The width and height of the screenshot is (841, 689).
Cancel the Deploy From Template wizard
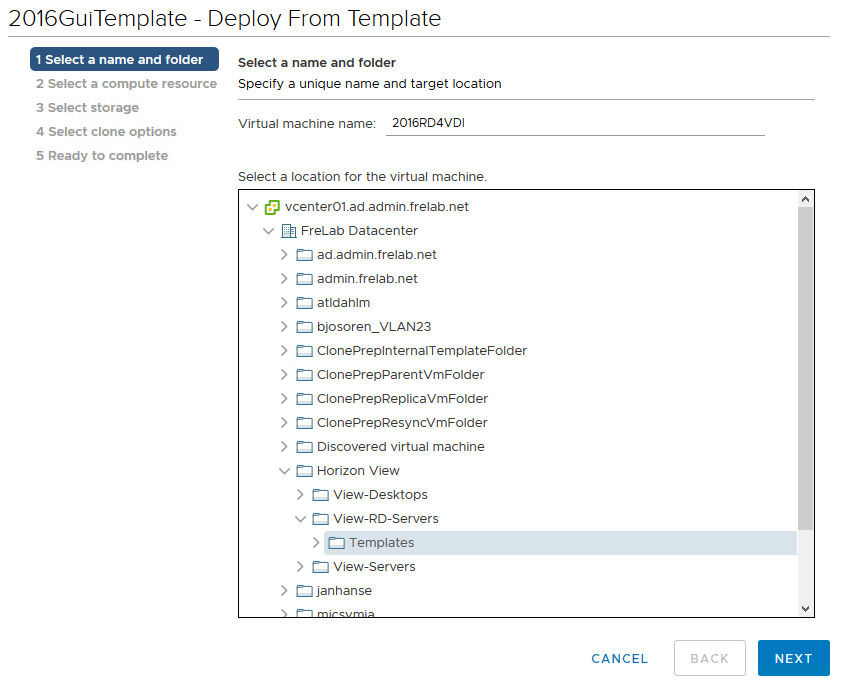coord(619,658)
